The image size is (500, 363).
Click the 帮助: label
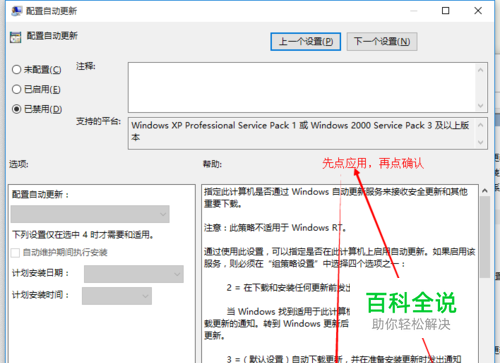[x=212, y=164]
